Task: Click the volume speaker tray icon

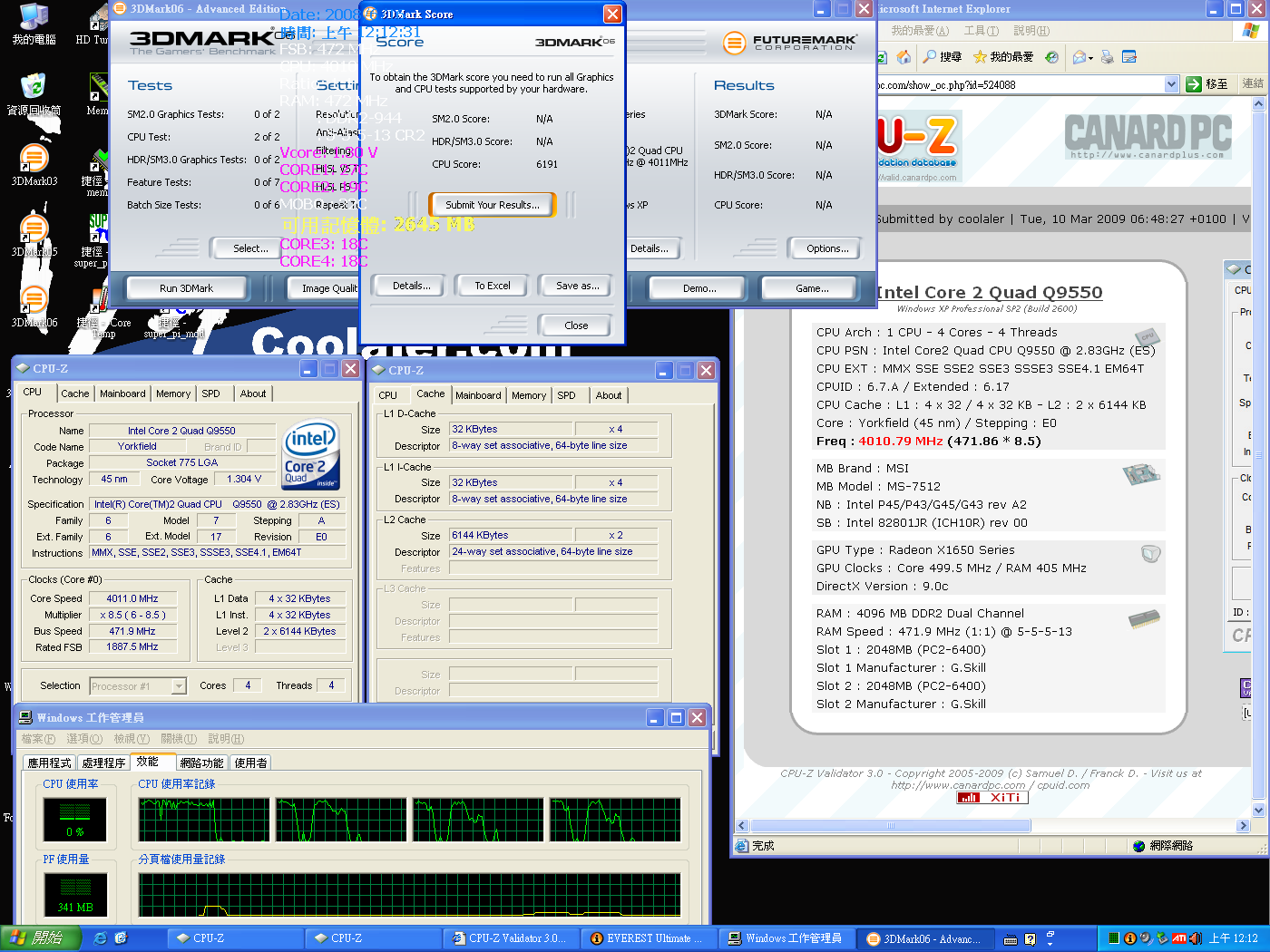Action: coord(1196,938)
